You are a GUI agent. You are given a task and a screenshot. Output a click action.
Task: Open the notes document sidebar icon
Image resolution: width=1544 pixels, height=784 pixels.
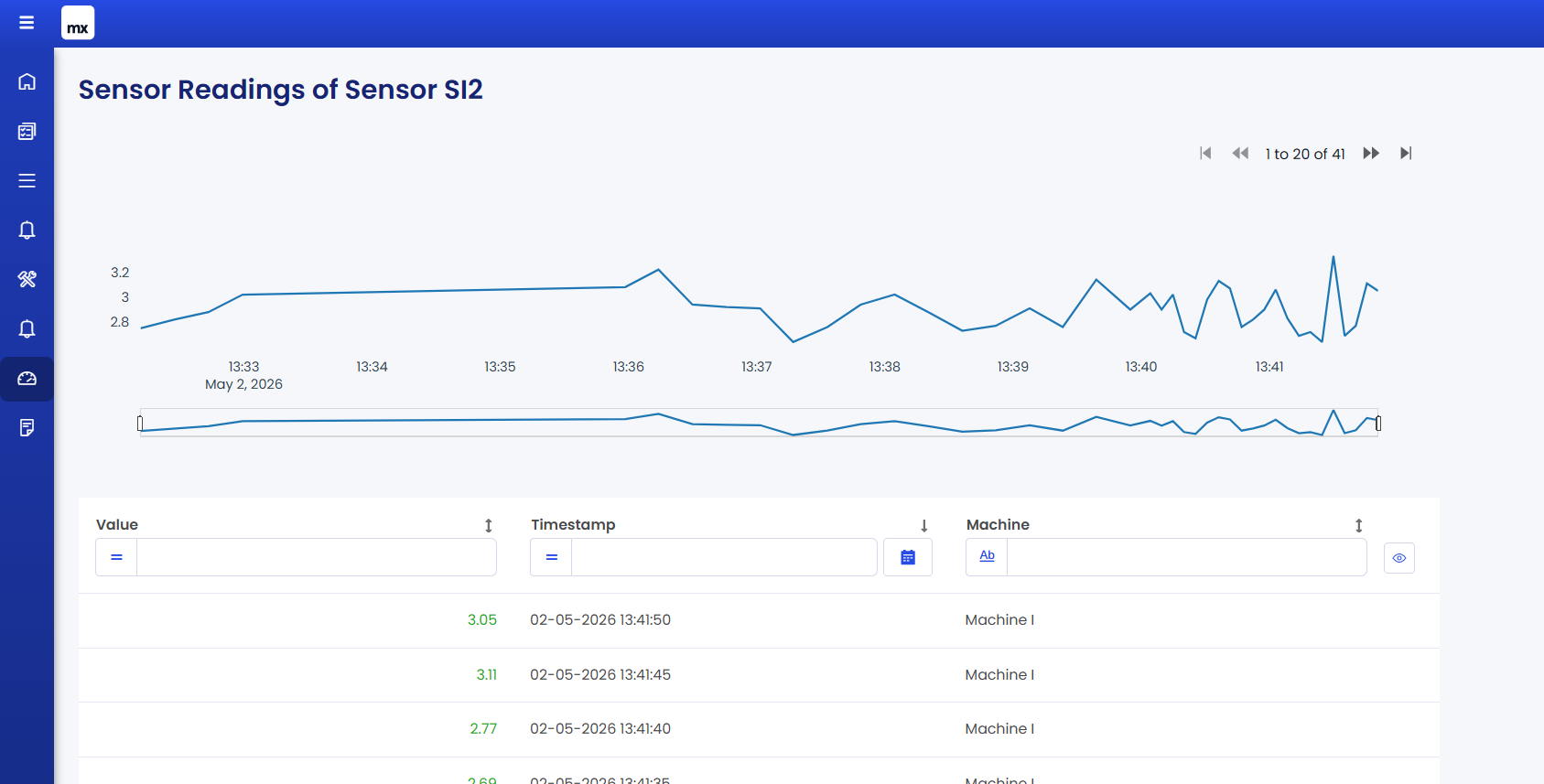[27, 427]
